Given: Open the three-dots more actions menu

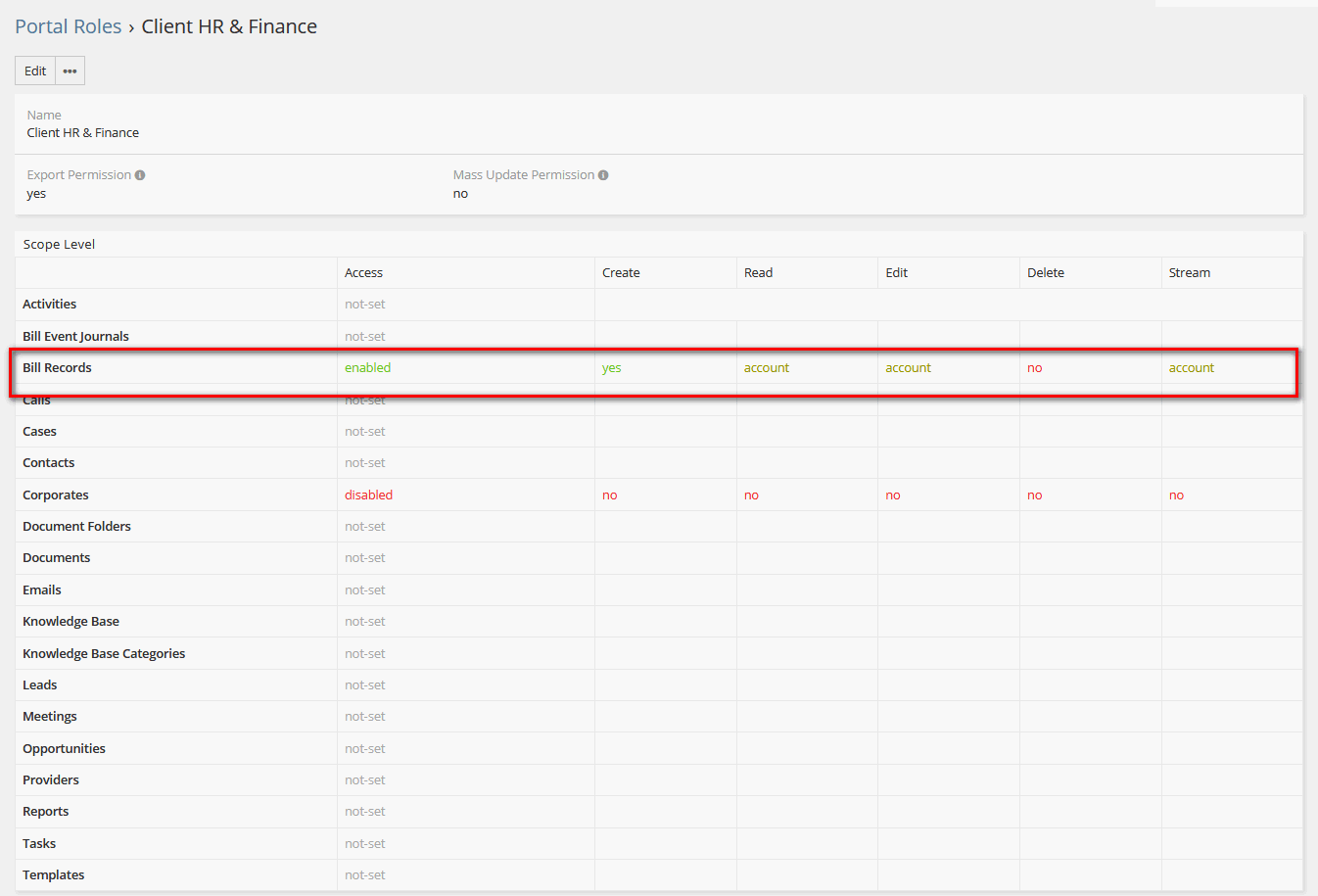Looking at the screenshot, I should [x=70, y=71].
